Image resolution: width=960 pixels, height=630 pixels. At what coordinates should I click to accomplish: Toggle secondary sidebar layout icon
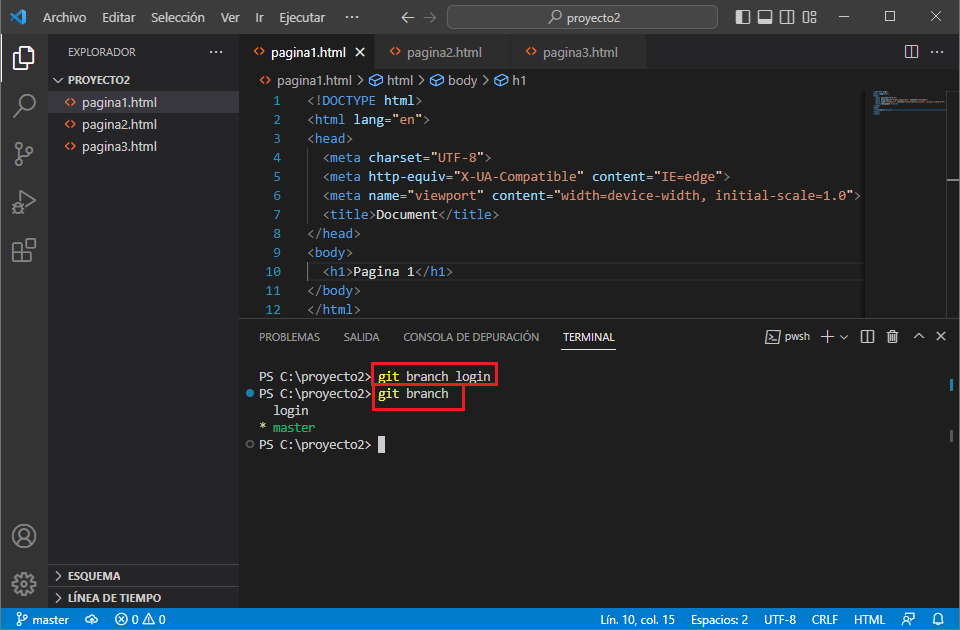[x=787, y=17]
